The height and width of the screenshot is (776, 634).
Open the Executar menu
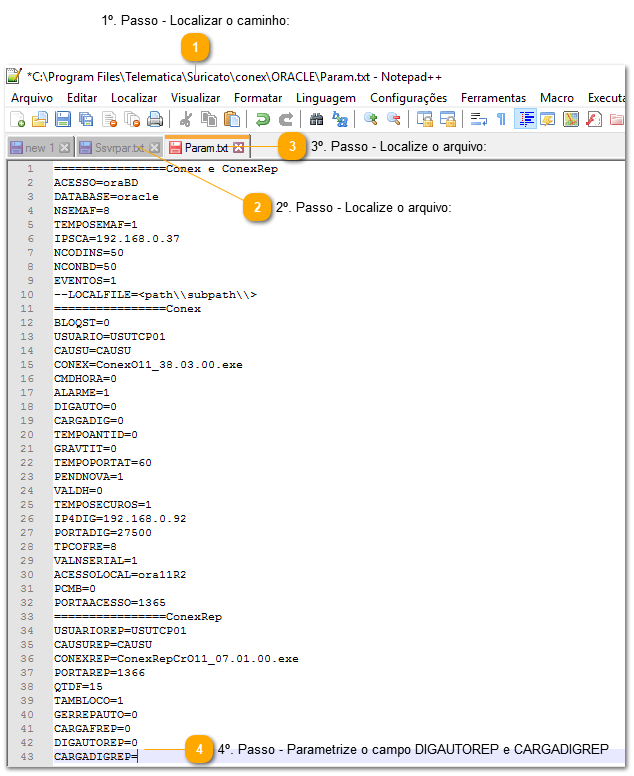click(x=606, y=98)
